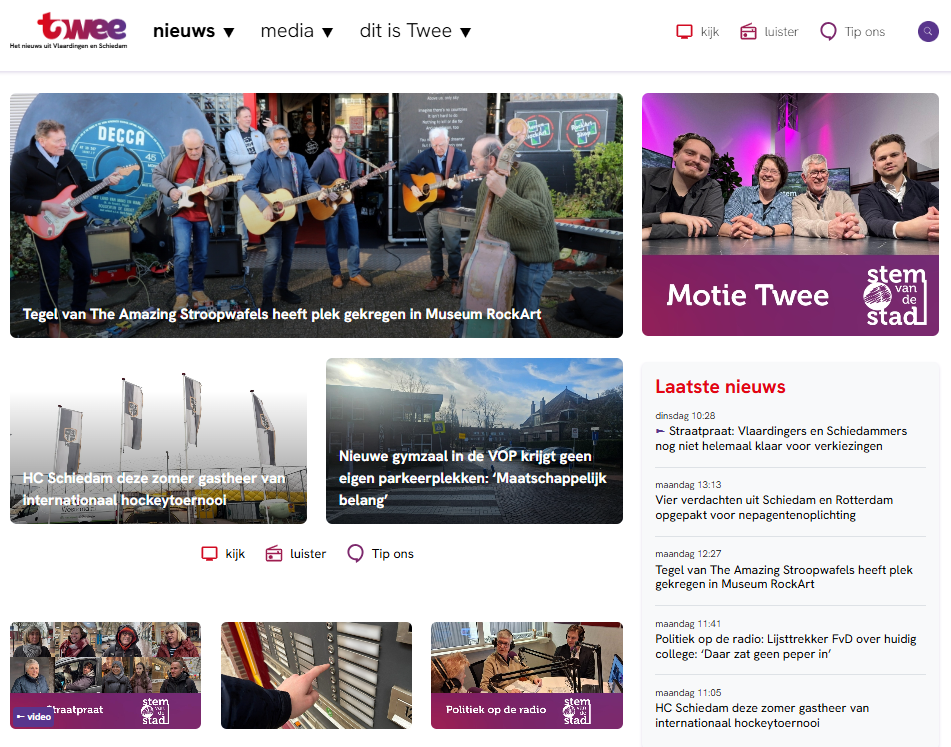Open HC Schiedam hockeytoernooi article card

(x=158, y=441)
